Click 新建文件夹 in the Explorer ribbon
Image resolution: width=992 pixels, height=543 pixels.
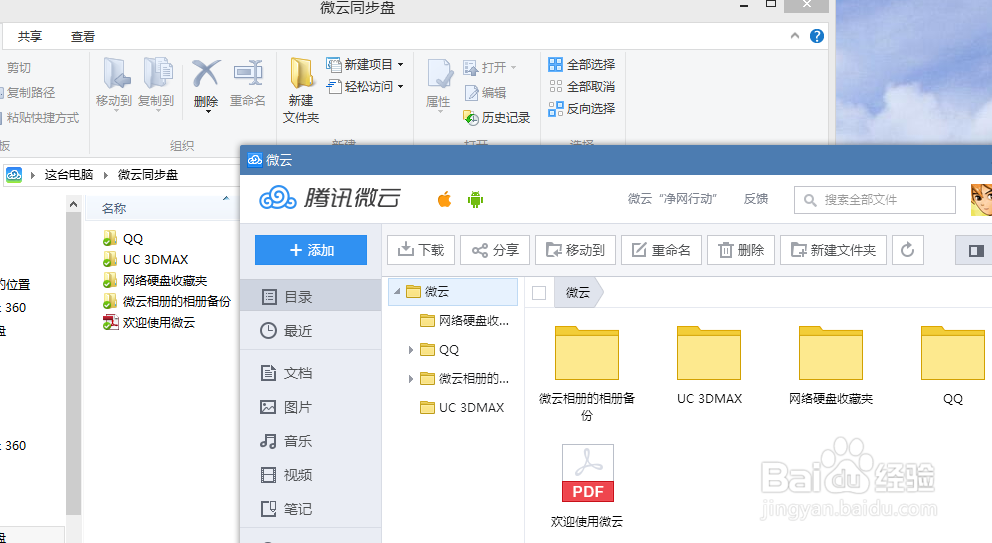[x=301, y=90]
